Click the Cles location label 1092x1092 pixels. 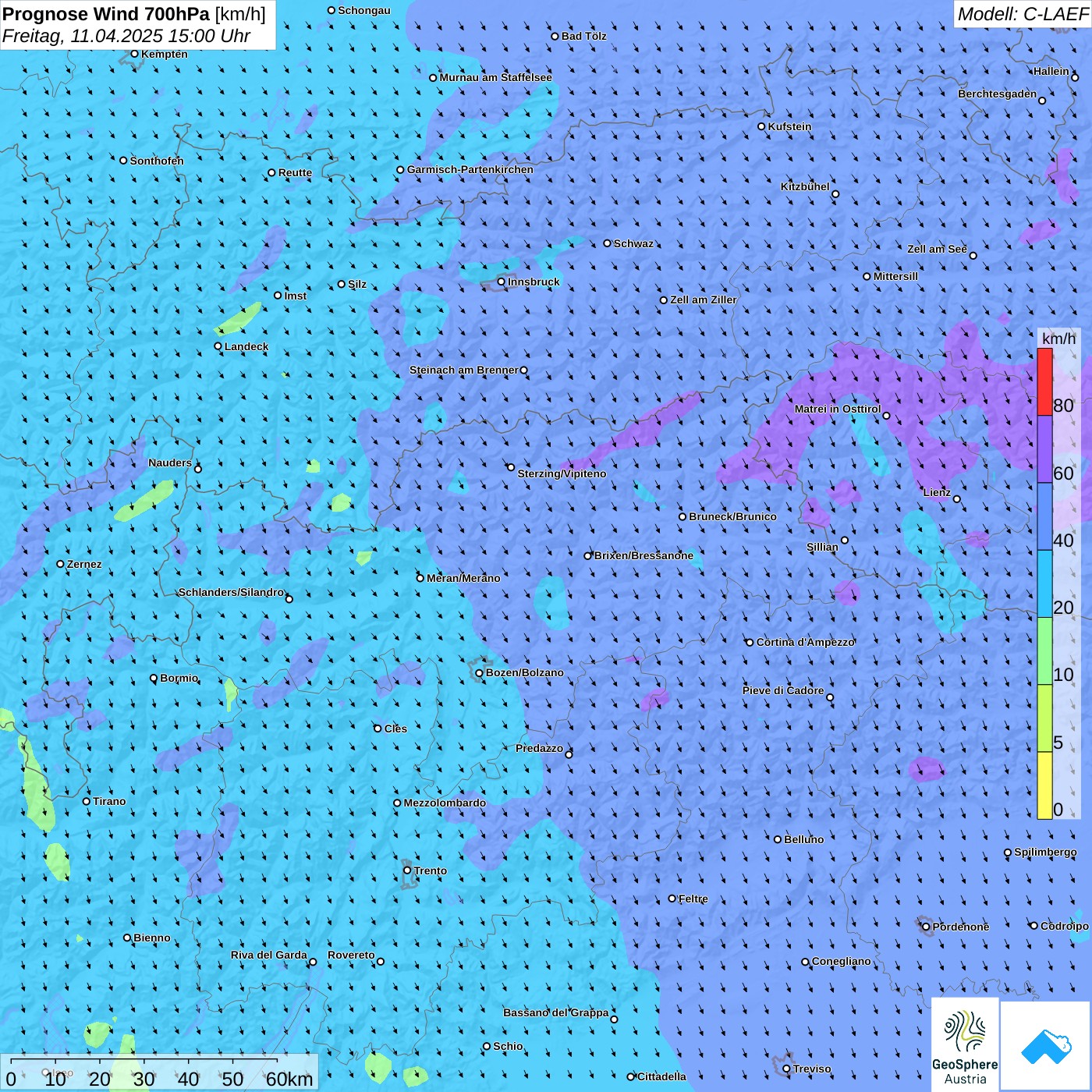(395, 729)
